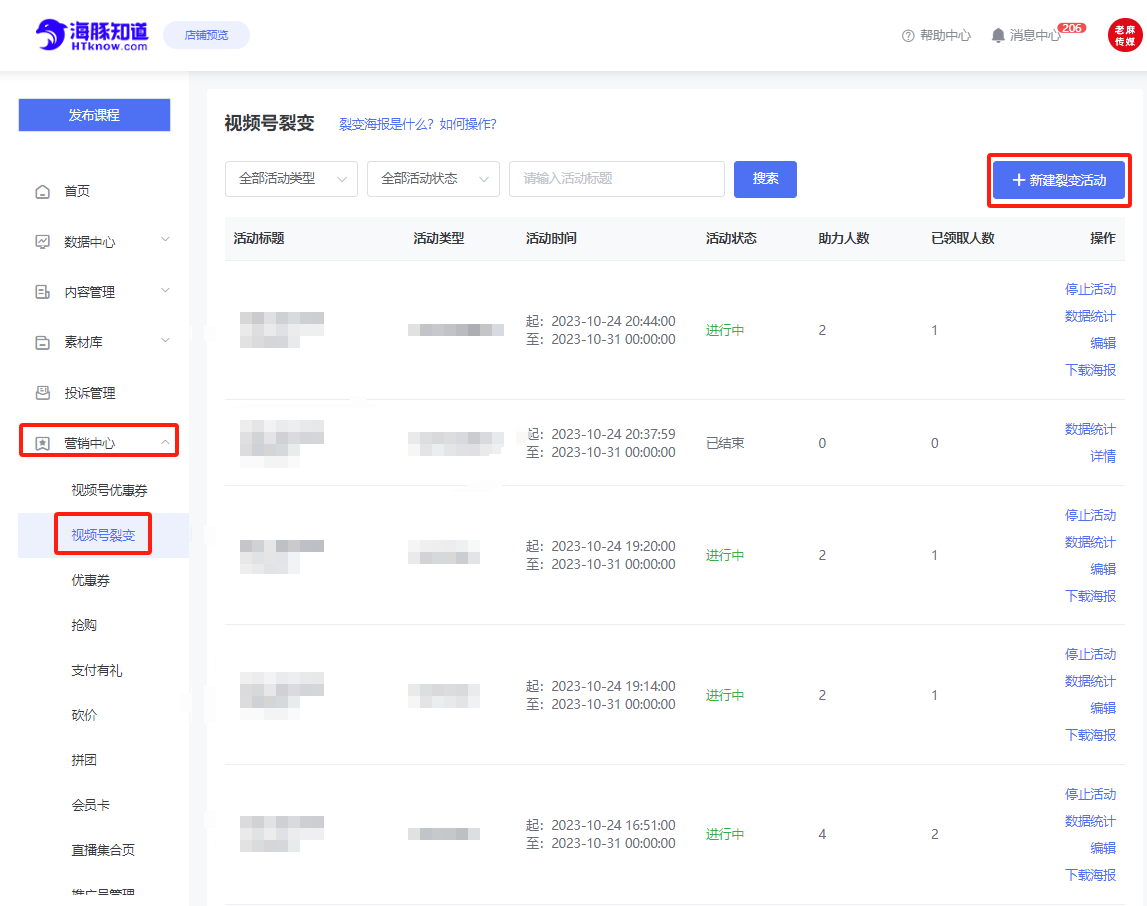The image size is (1147, 906).
Task: Click 停止活动 for the 16:51:00 activity
Action: tap(1090, 794)
